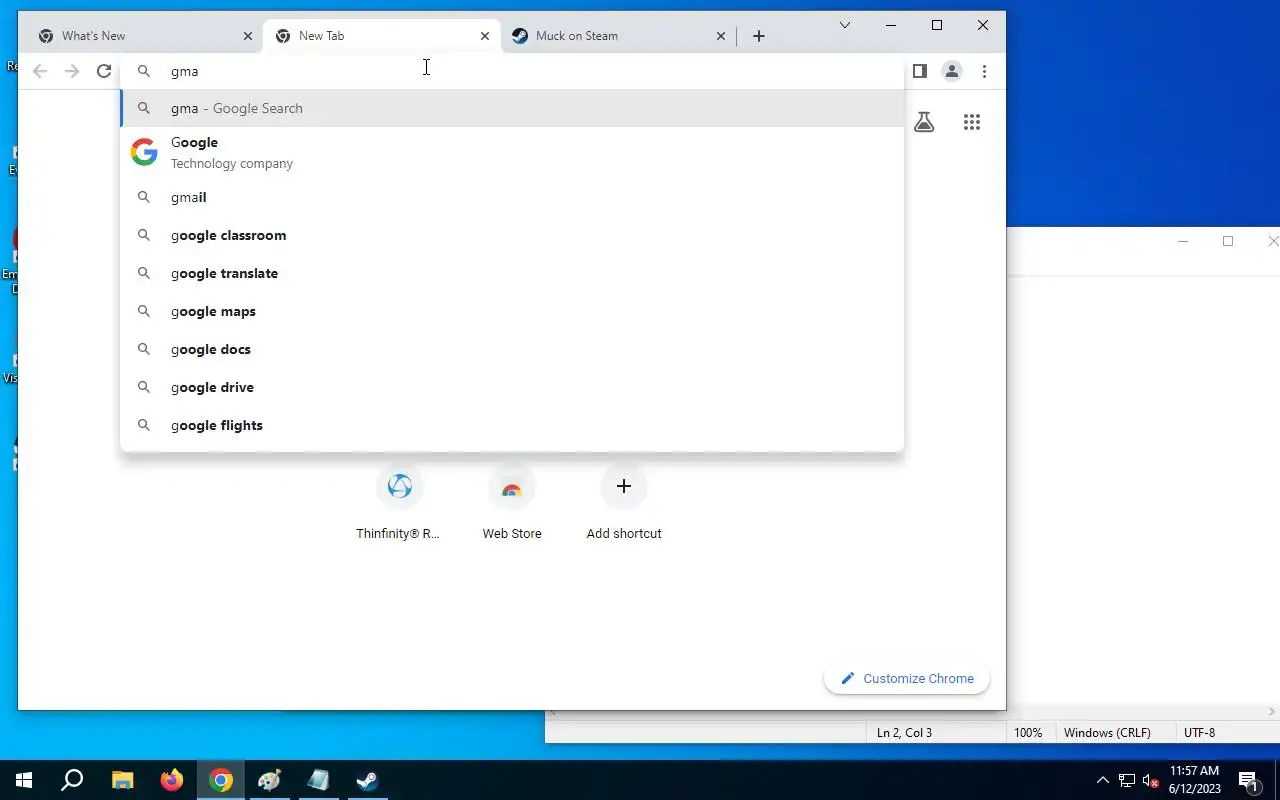
Task: Open Search Labs flask icon
Action: (924, 122)
